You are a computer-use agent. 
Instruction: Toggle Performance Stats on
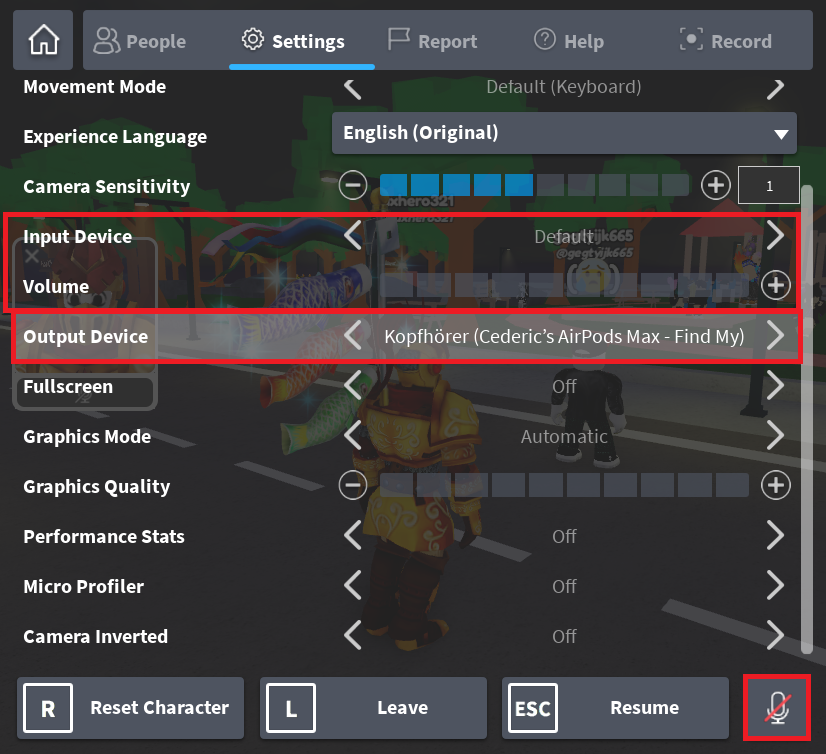coord(774,536)
